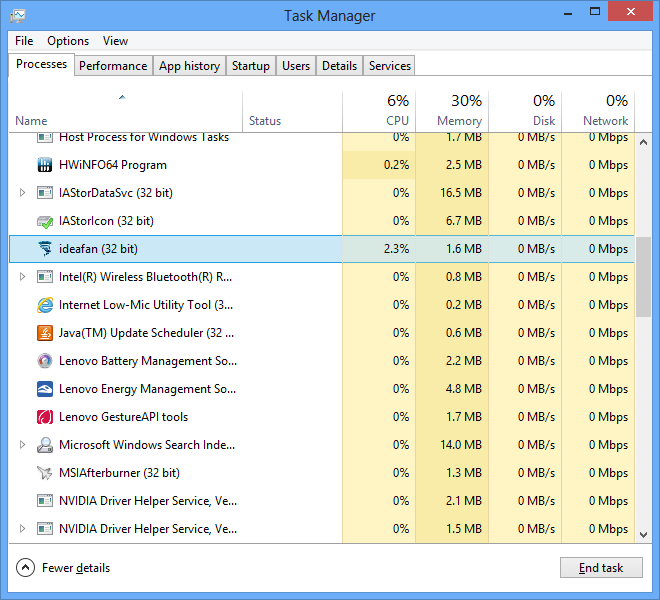The height and width of the screenshot is (600, 660).
Task: Collapse view with Fewer details arrow icon
Action: [x=25, y=568]
